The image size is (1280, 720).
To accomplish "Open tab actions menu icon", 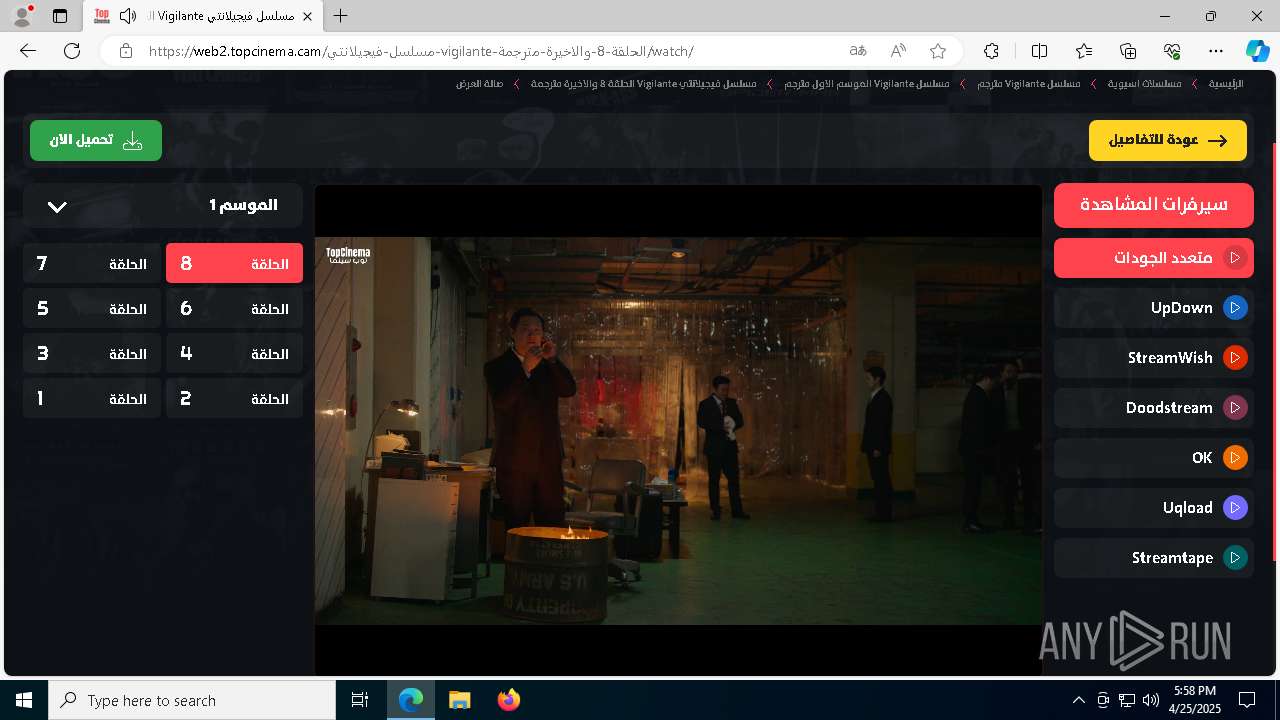I will tap(60, 16).
